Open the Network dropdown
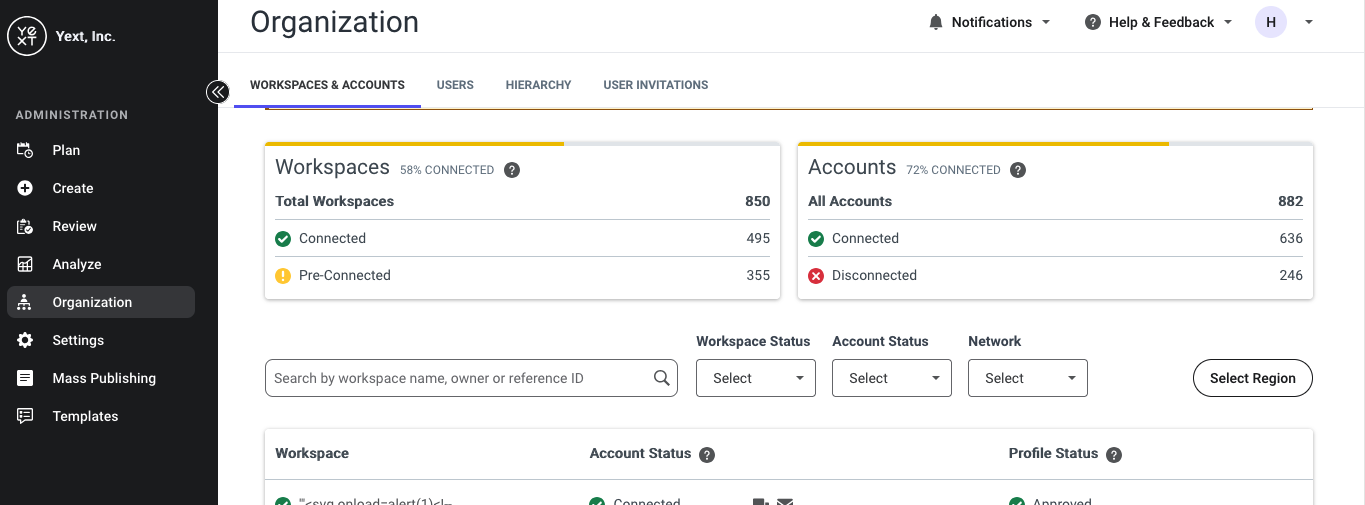1365x505 pixels. (1028, 378)
